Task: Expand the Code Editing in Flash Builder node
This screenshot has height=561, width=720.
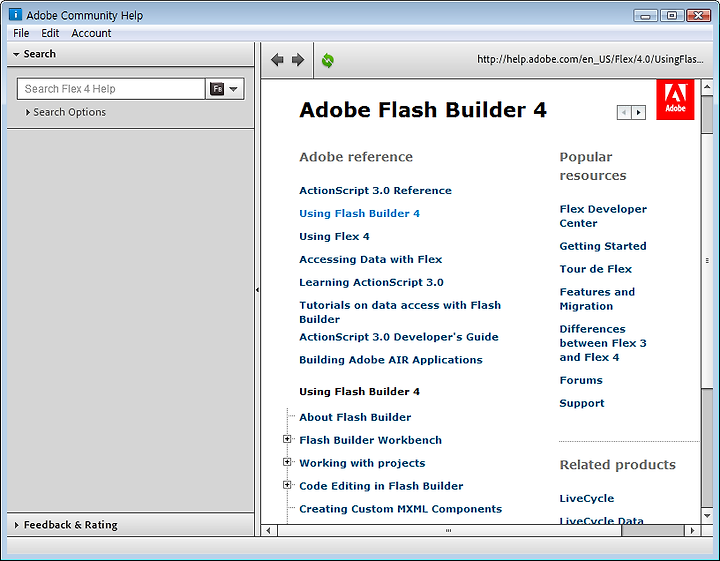Action: coord(287,485)
